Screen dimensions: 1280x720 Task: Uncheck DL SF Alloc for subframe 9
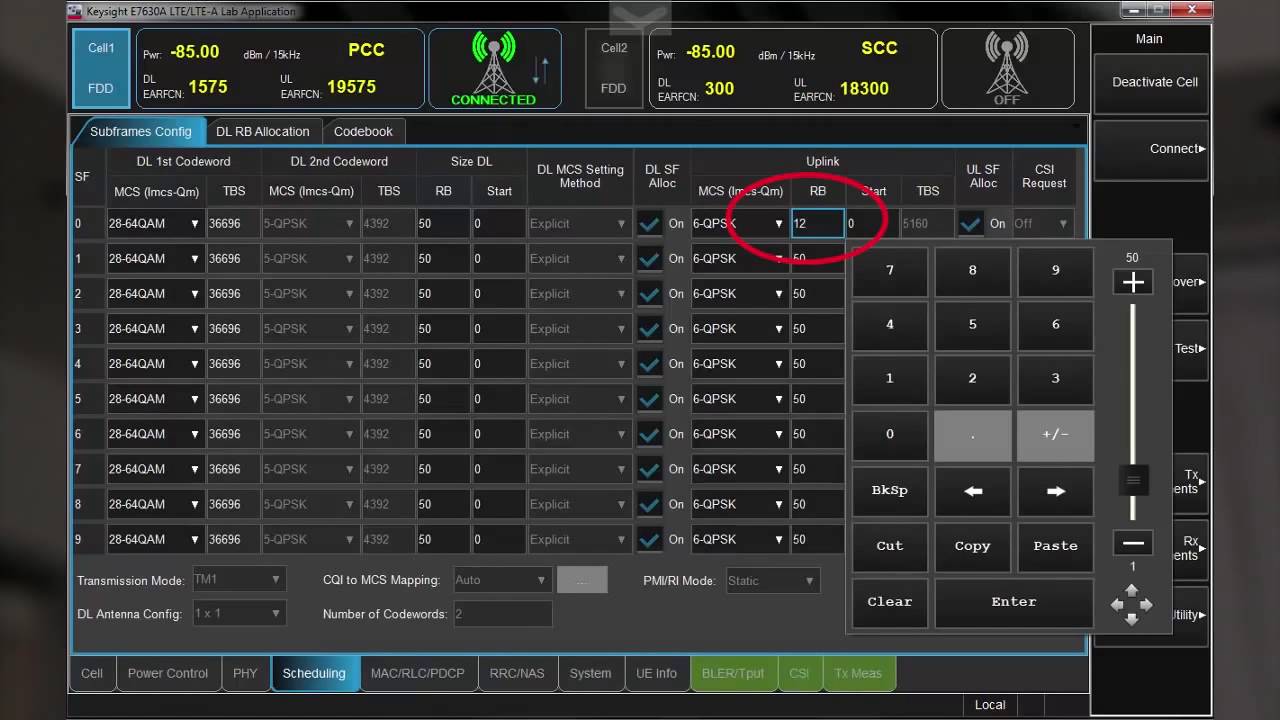650,539
